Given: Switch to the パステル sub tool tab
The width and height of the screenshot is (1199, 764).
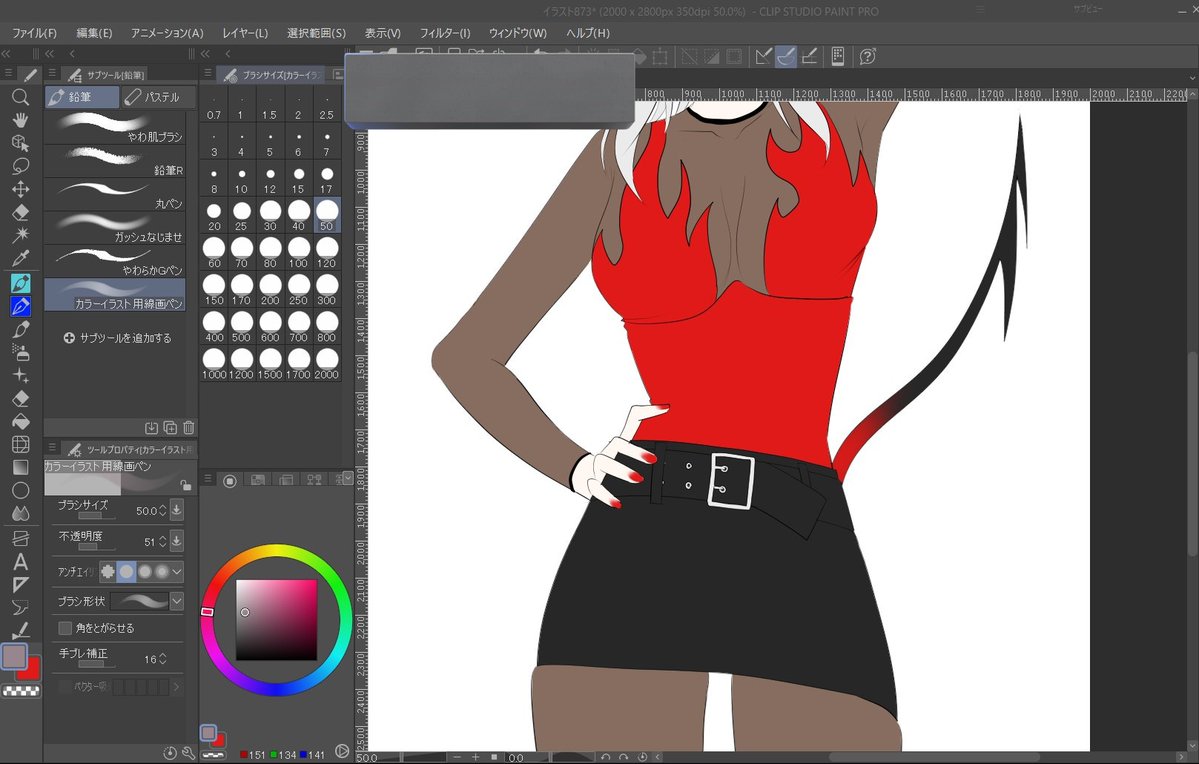Looking at the screenshot, I should (159, 97).
